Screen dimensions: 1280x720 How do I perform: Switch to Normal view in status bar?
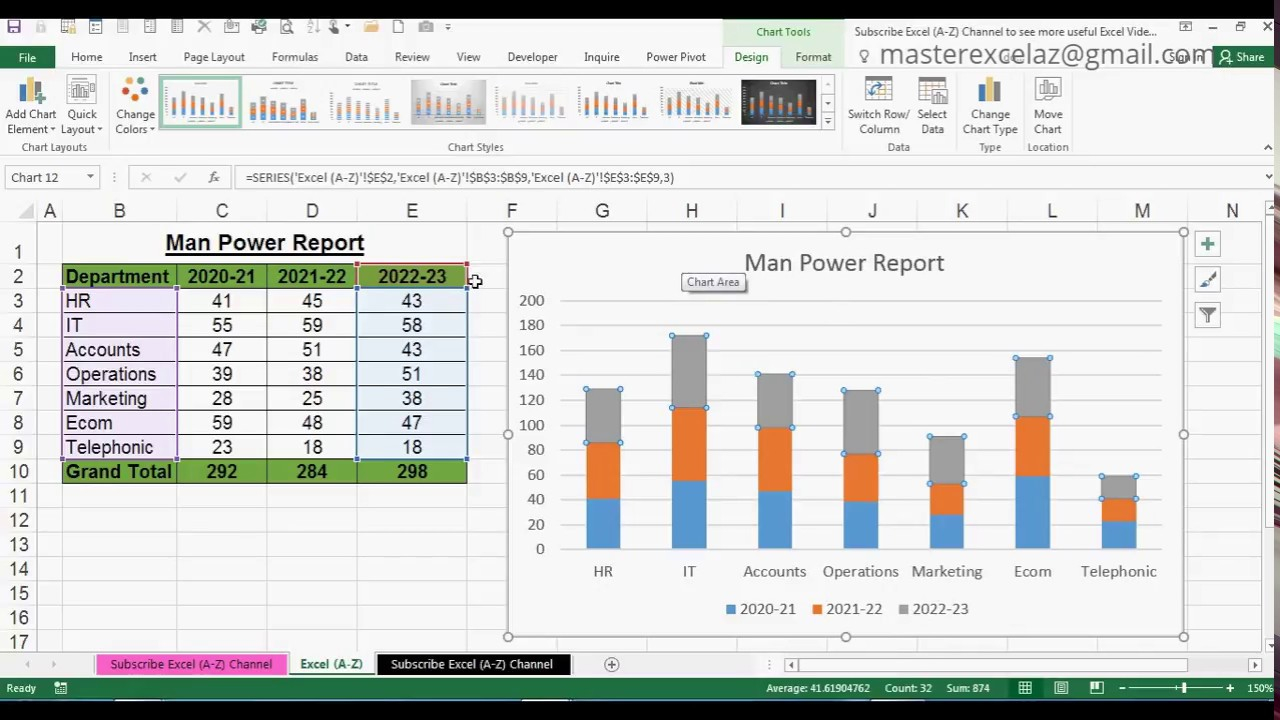(x=1025, y=688)
